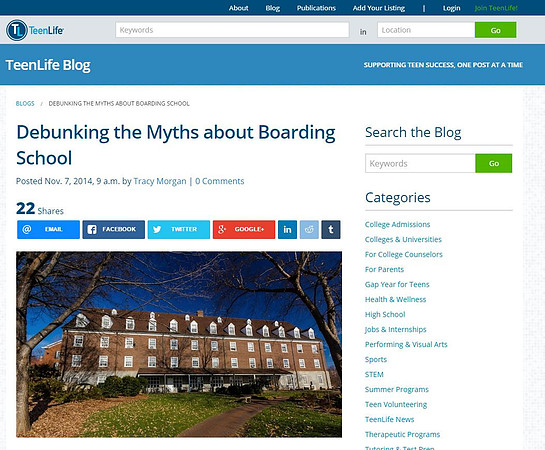Open the Blog menu item
Viewport: 545px width, 450px height.
pos(273,8)
